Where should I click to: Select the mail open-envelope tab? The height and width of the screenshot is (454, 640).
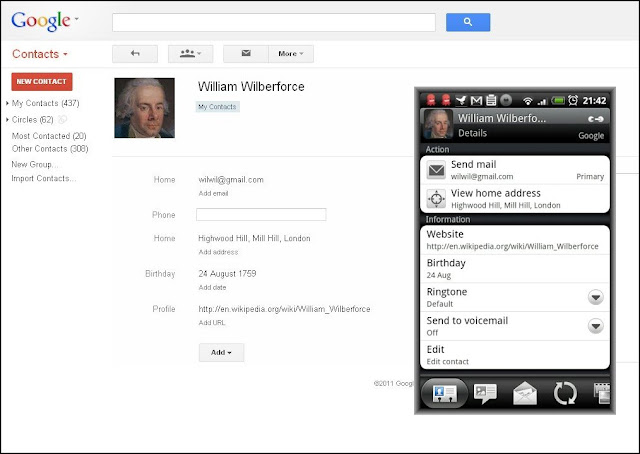525,393
